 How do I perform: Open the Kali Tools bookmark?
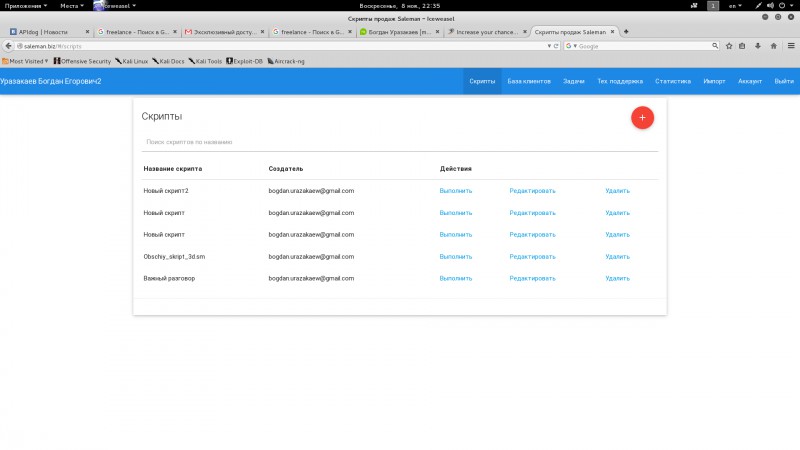[x=205, y=61]
